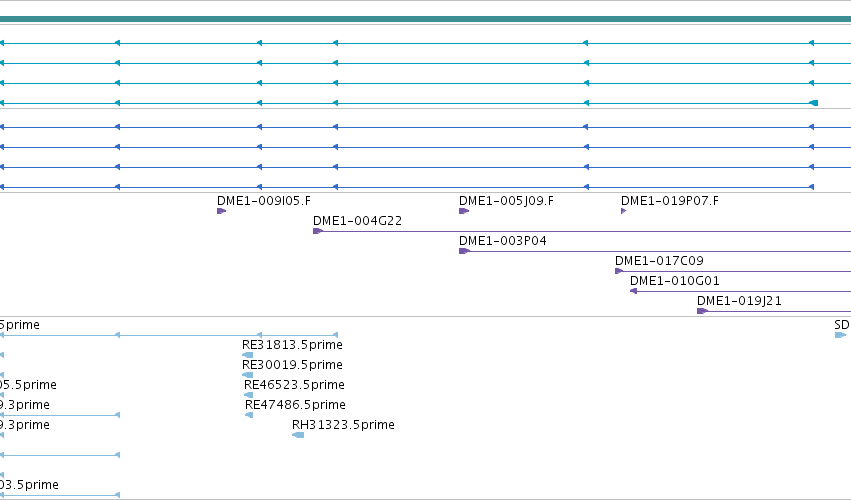851x500 pixels.
Task: Click the RE47486.5prime EST label
Action: coord(295,405)
